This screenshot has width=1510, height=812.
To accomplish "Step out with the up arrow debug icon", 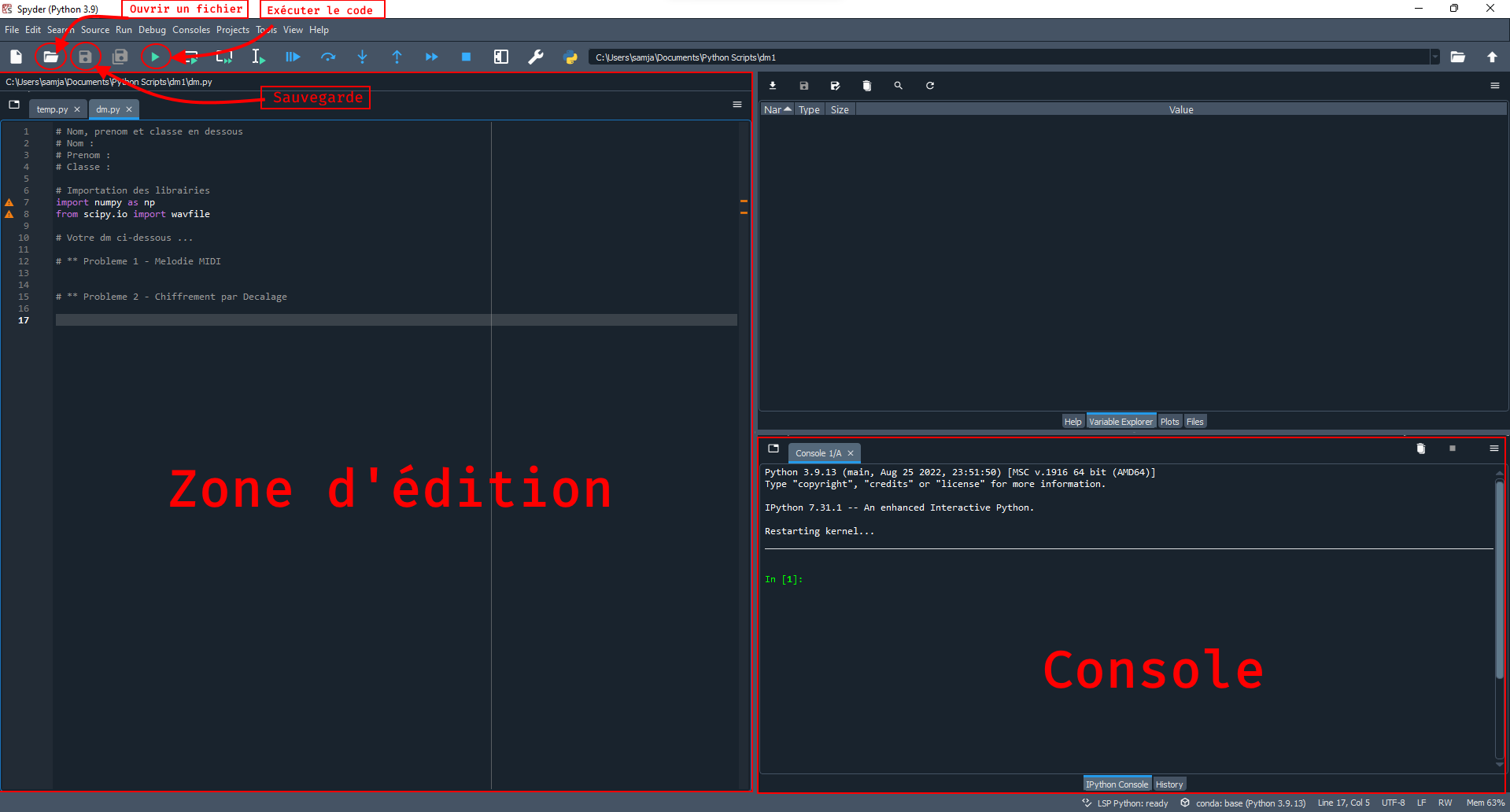I will [x=397, y=57].
